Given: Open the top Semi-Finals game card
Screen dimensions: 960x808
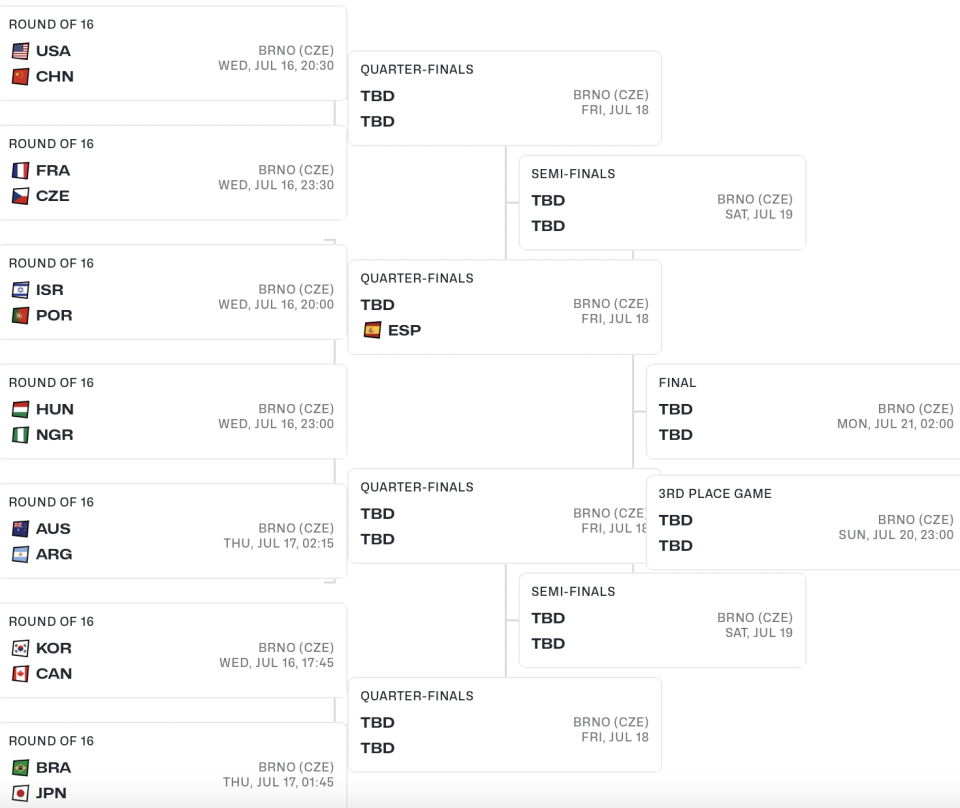Looking at the screenshot, I should 662,203.
